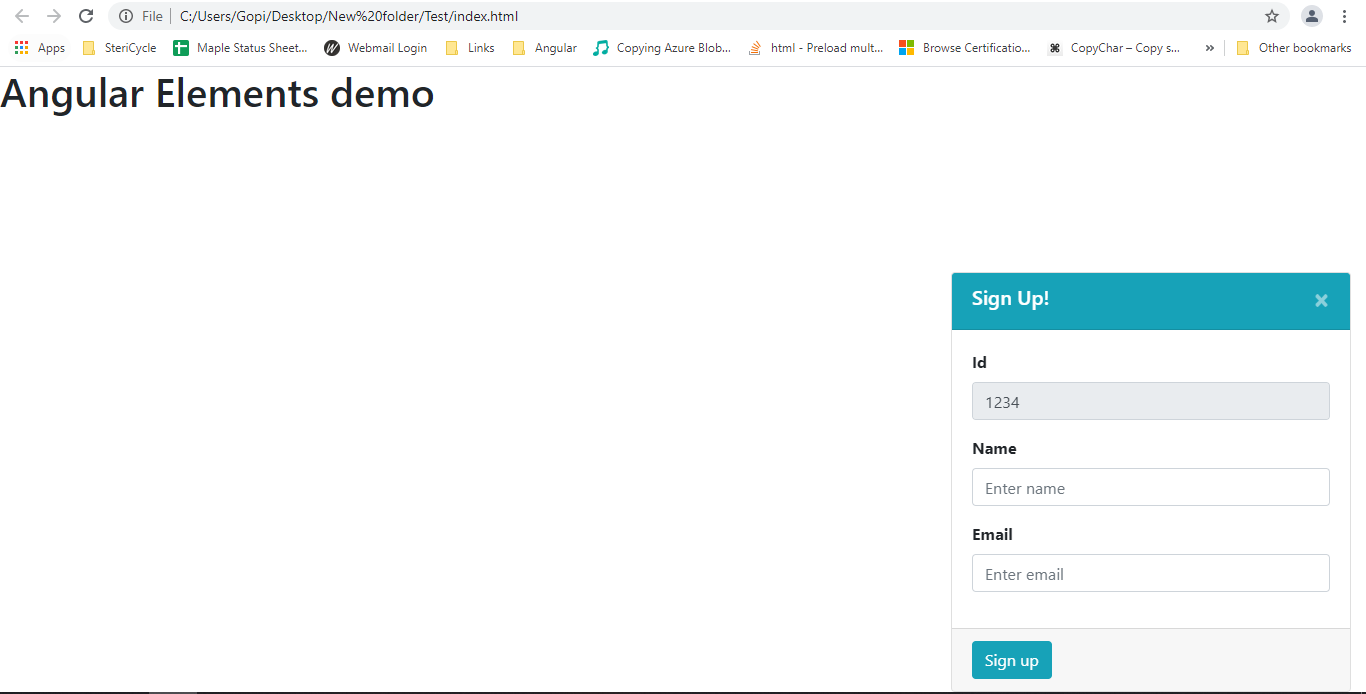
Task: Click the forward navigation arrow
Action: pyautogui.click(x=53, y=16)
